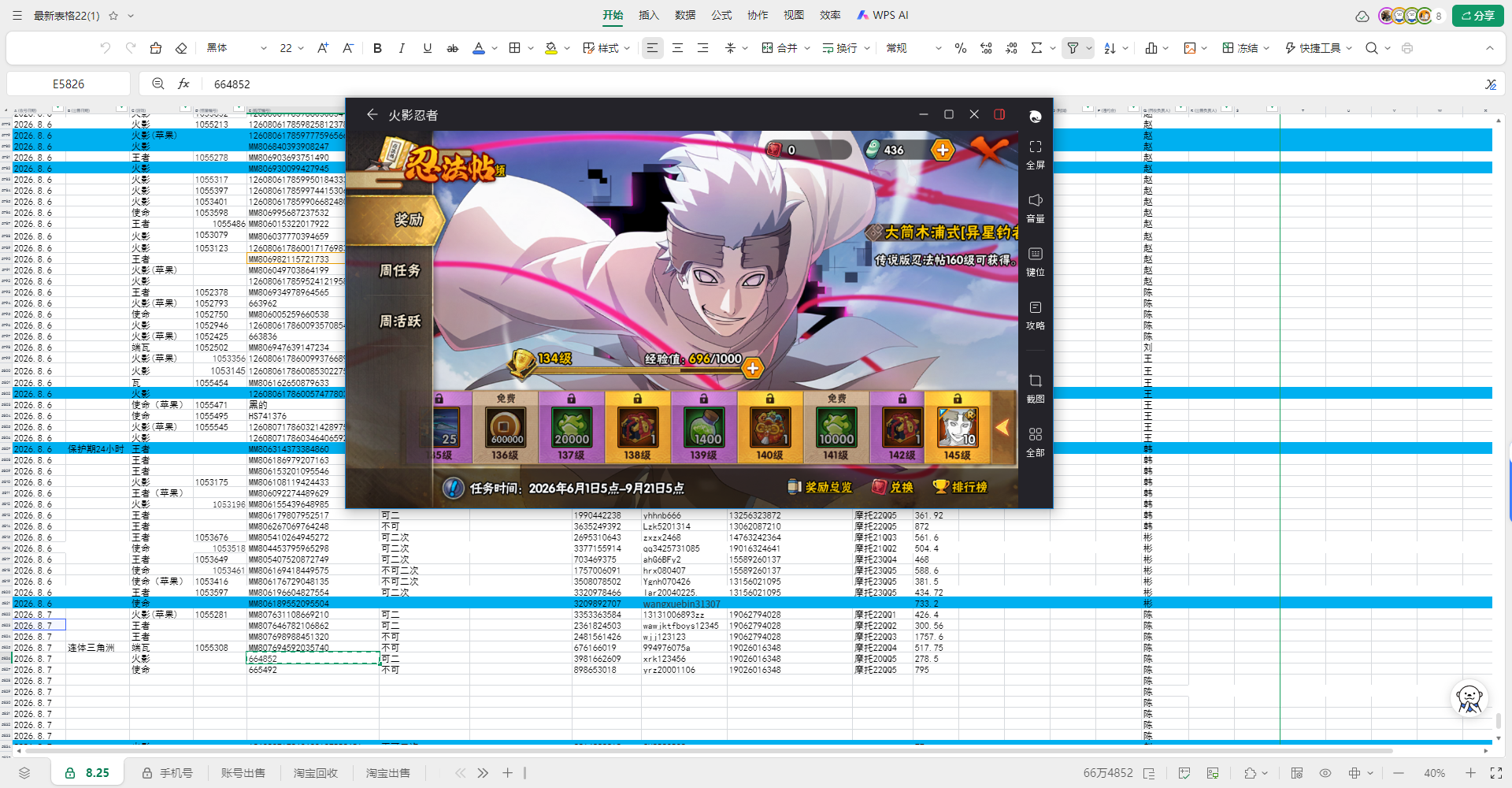1512x788 pixels.
Task: Click the cloud sync status icon
Action: pyautogui.click(x=1362, y=16)
